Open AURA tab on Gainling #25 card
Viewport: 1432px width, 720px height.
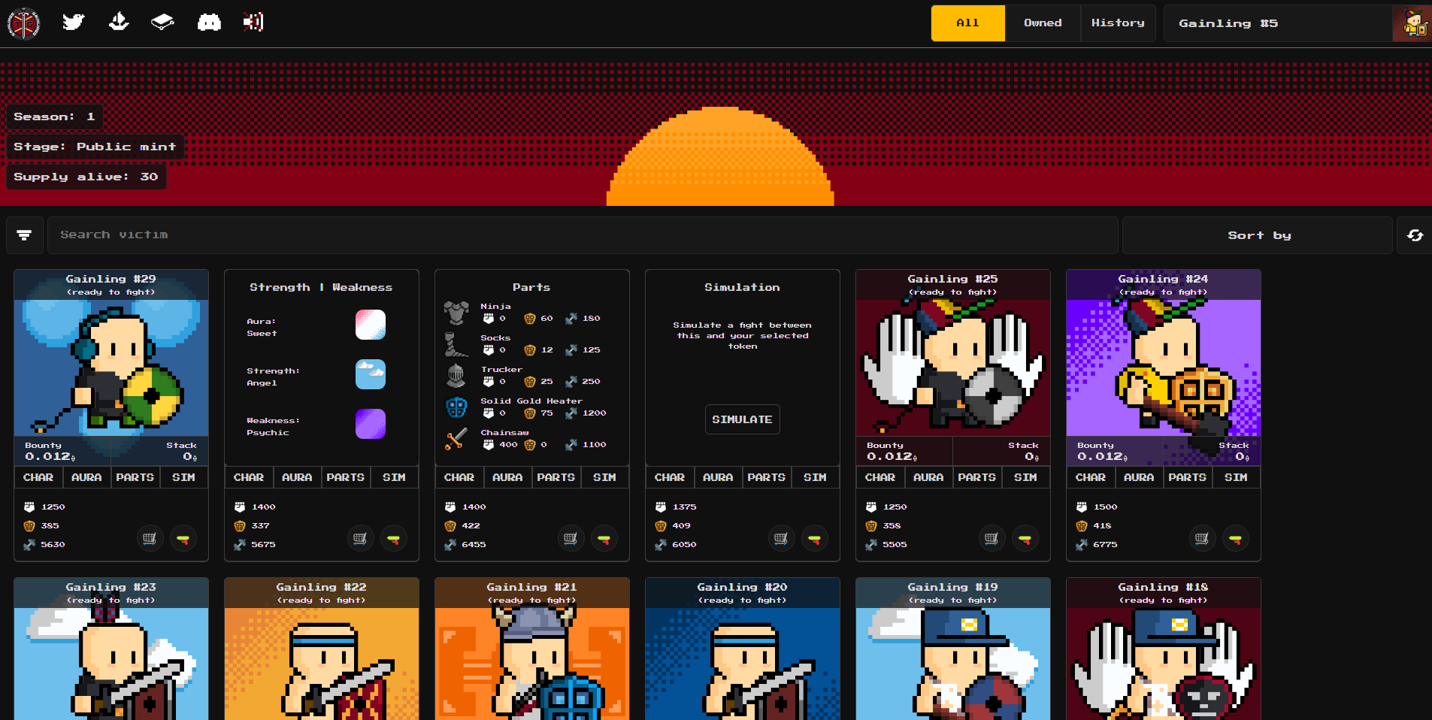[928, 478]
